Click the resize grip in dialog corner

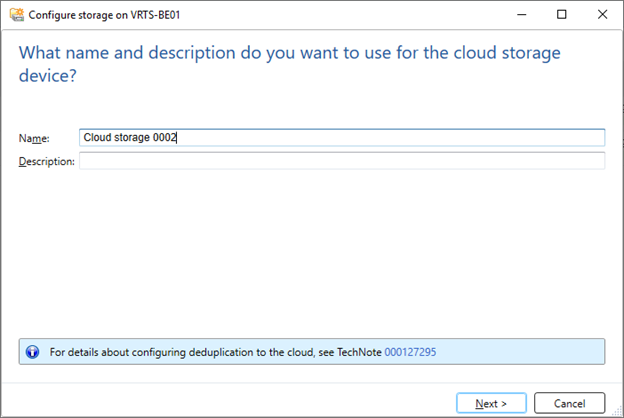617,411
